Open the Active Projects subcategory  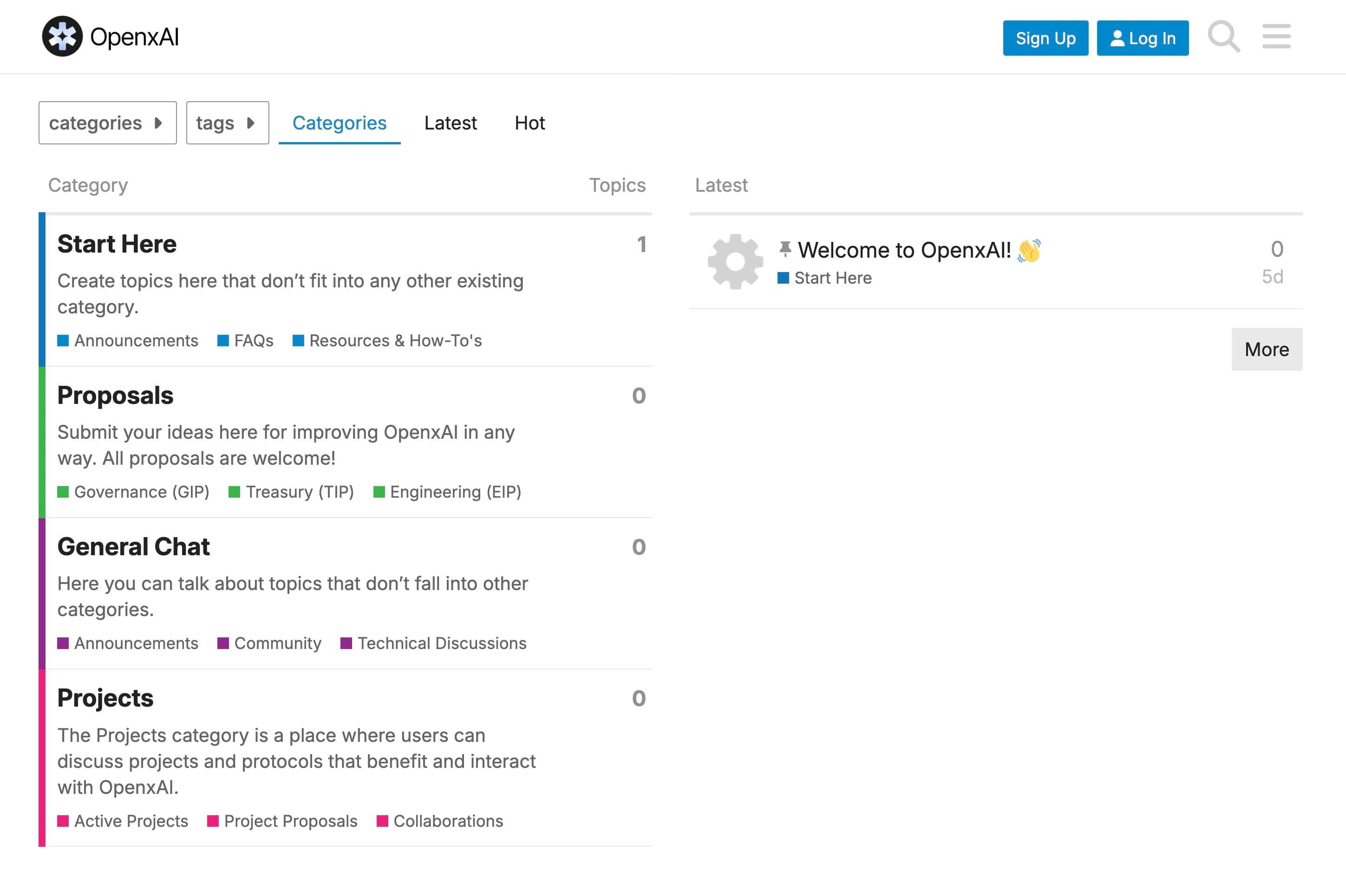pyautogui.click(x=123, y=821)
